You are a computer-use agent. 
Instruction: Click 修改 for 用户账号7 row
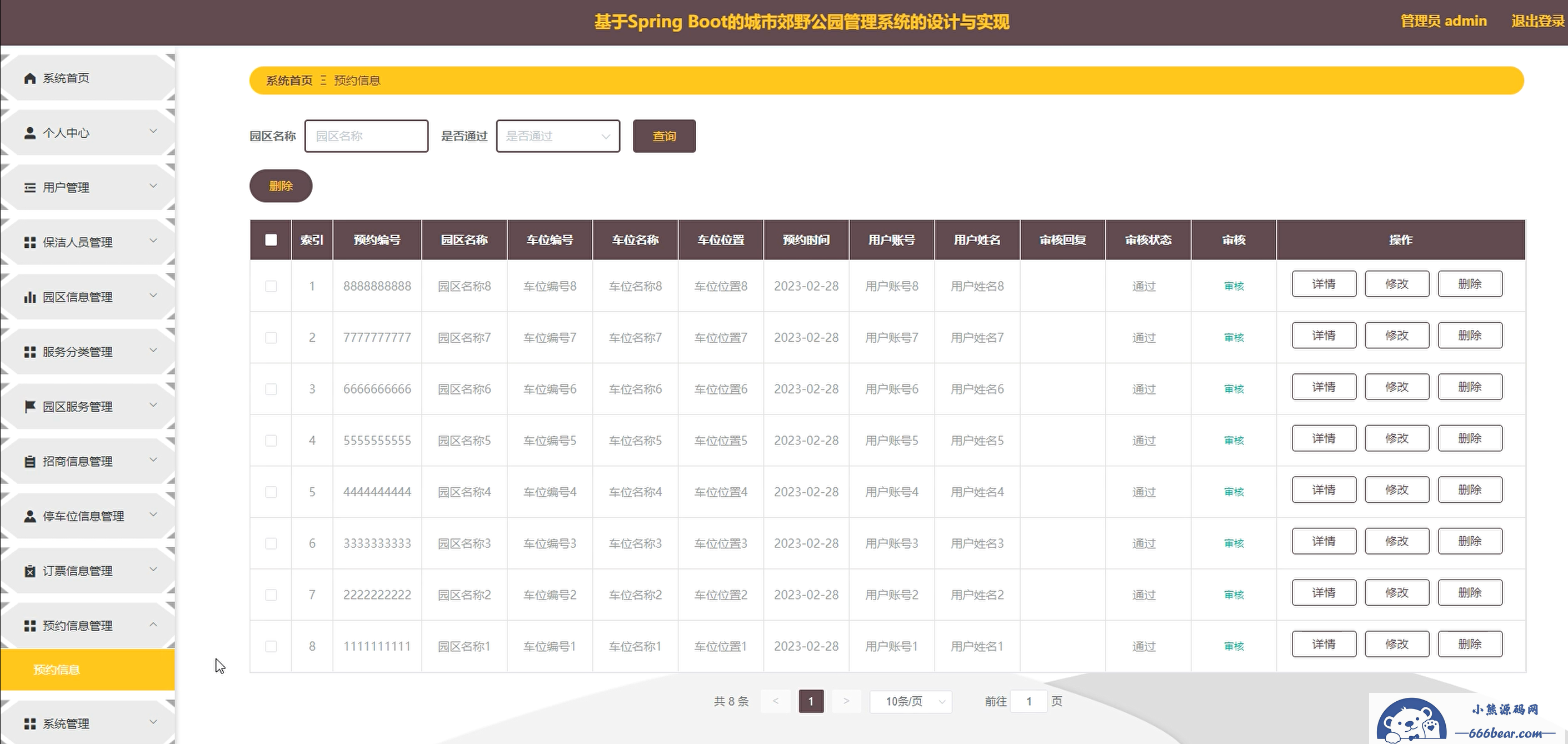click(1397, 336)
